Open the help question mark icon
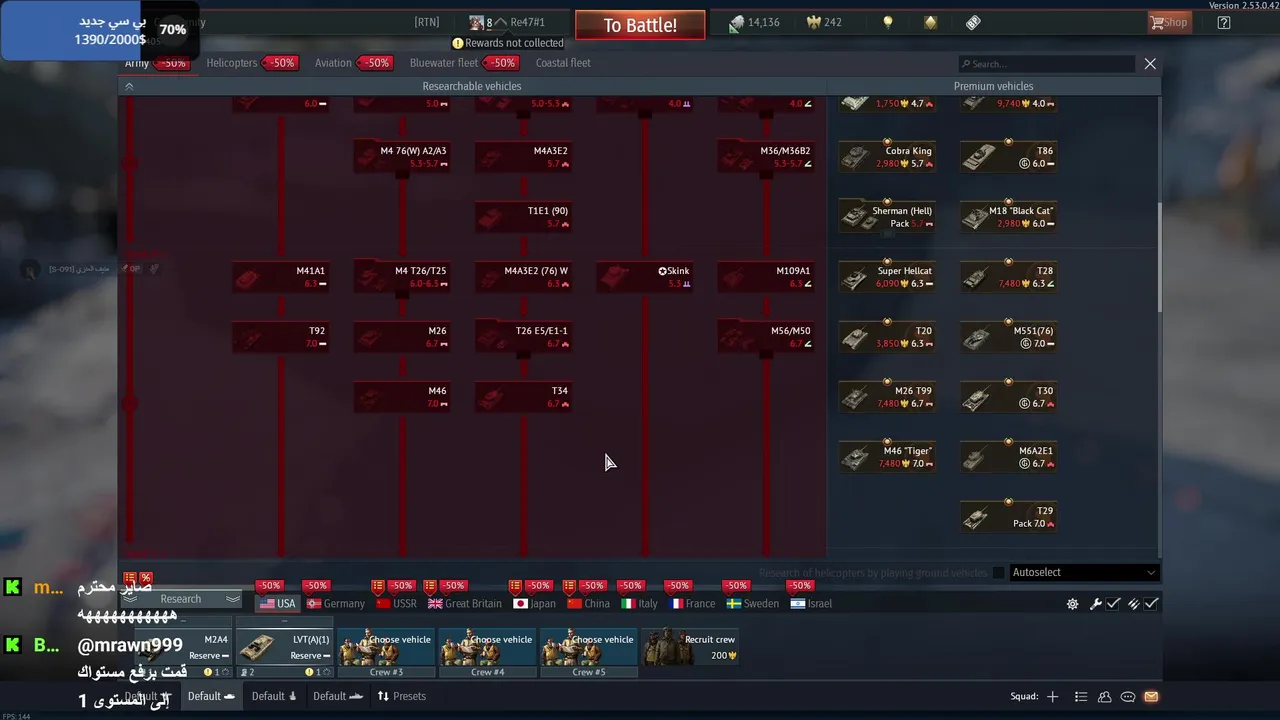The width and height of the screenshot is (1280, 720). [x=1224, y=22]
